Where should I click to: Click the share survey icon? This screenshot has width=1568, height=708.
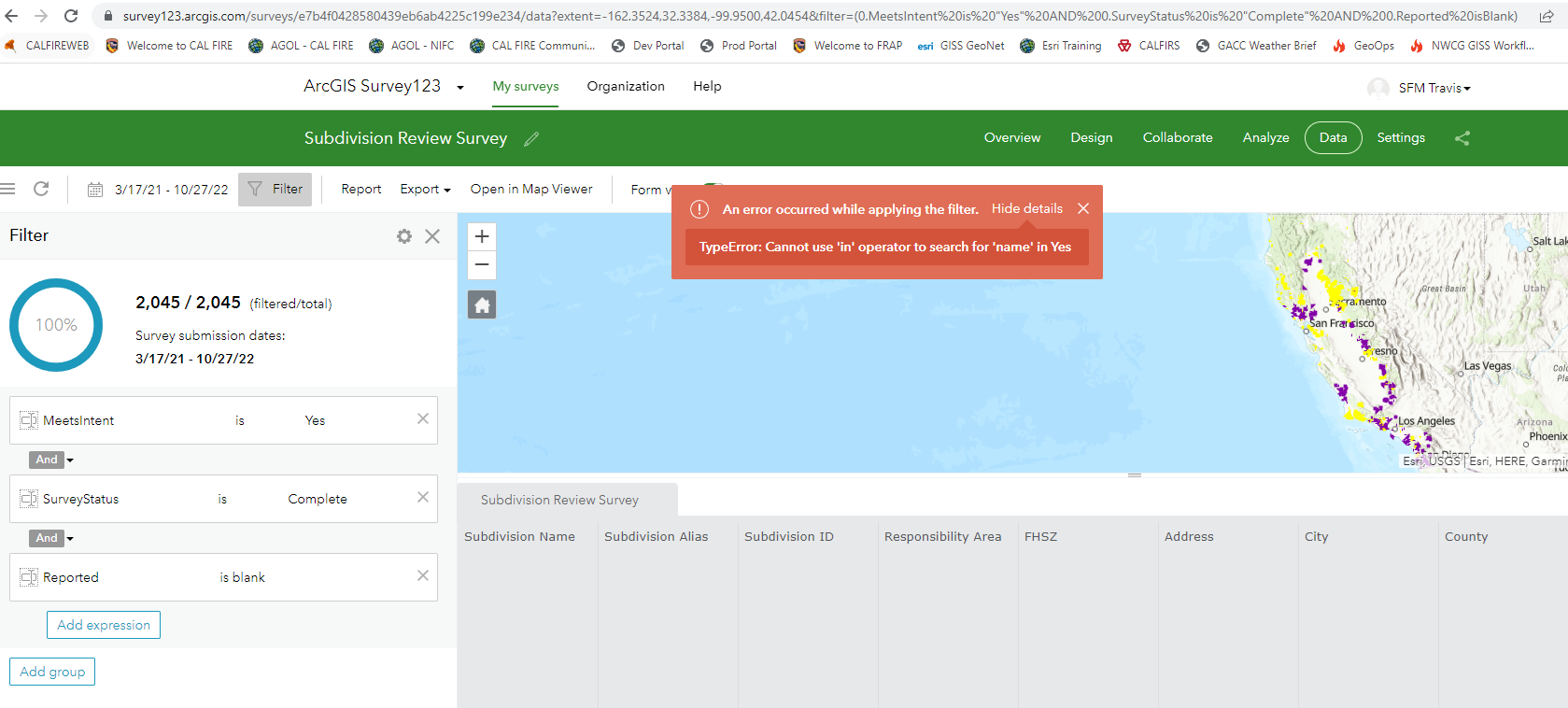coord(1462,138)
